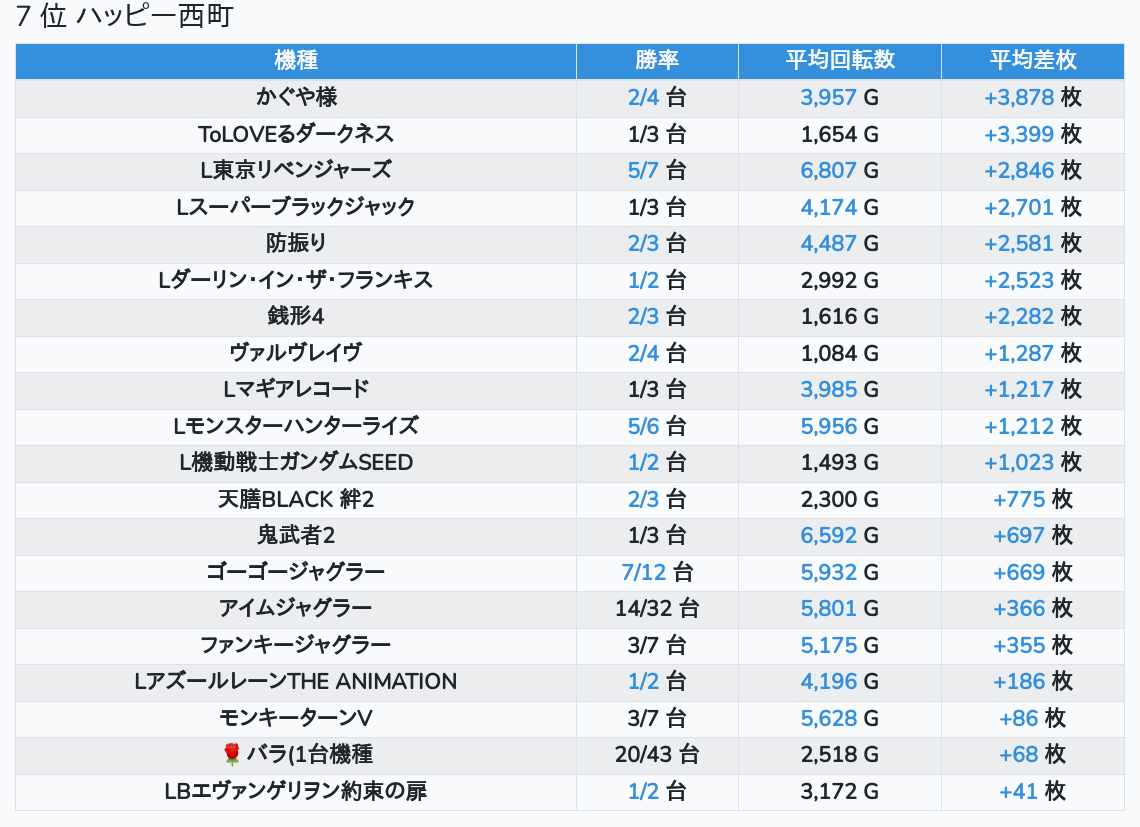Select the 平均差枚 column header
The height and width of the screenshot is (827, 1140).
pos(1032,60)
